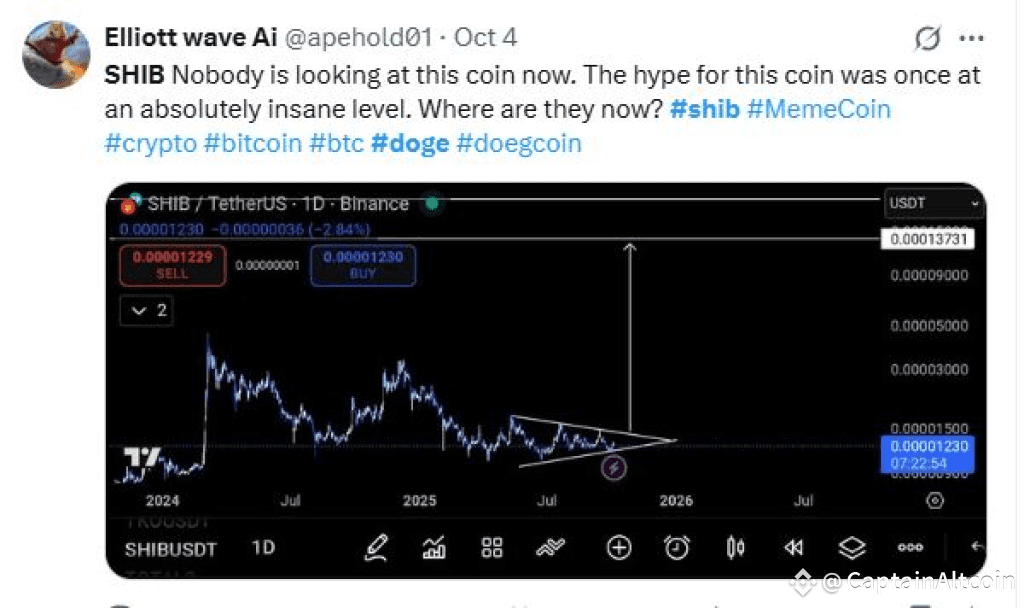Screen dimensions: 1024x608
Task: Open the #bitcoin hashtag link
Action: pyautogui.click(x=252, y=143)
